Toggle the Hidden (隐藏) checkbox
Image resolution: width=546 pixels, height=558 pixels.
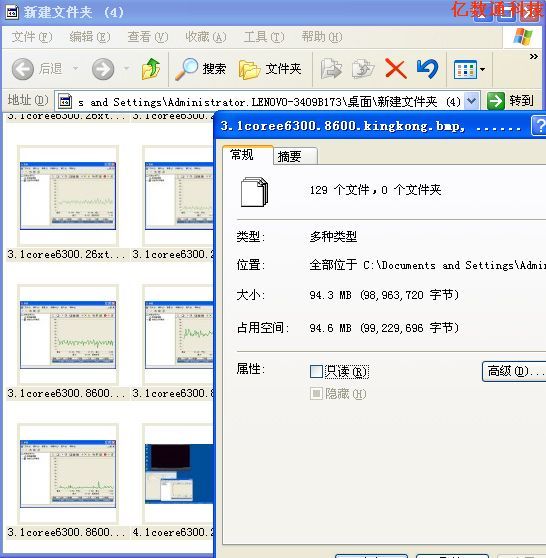tap(316, 394)
